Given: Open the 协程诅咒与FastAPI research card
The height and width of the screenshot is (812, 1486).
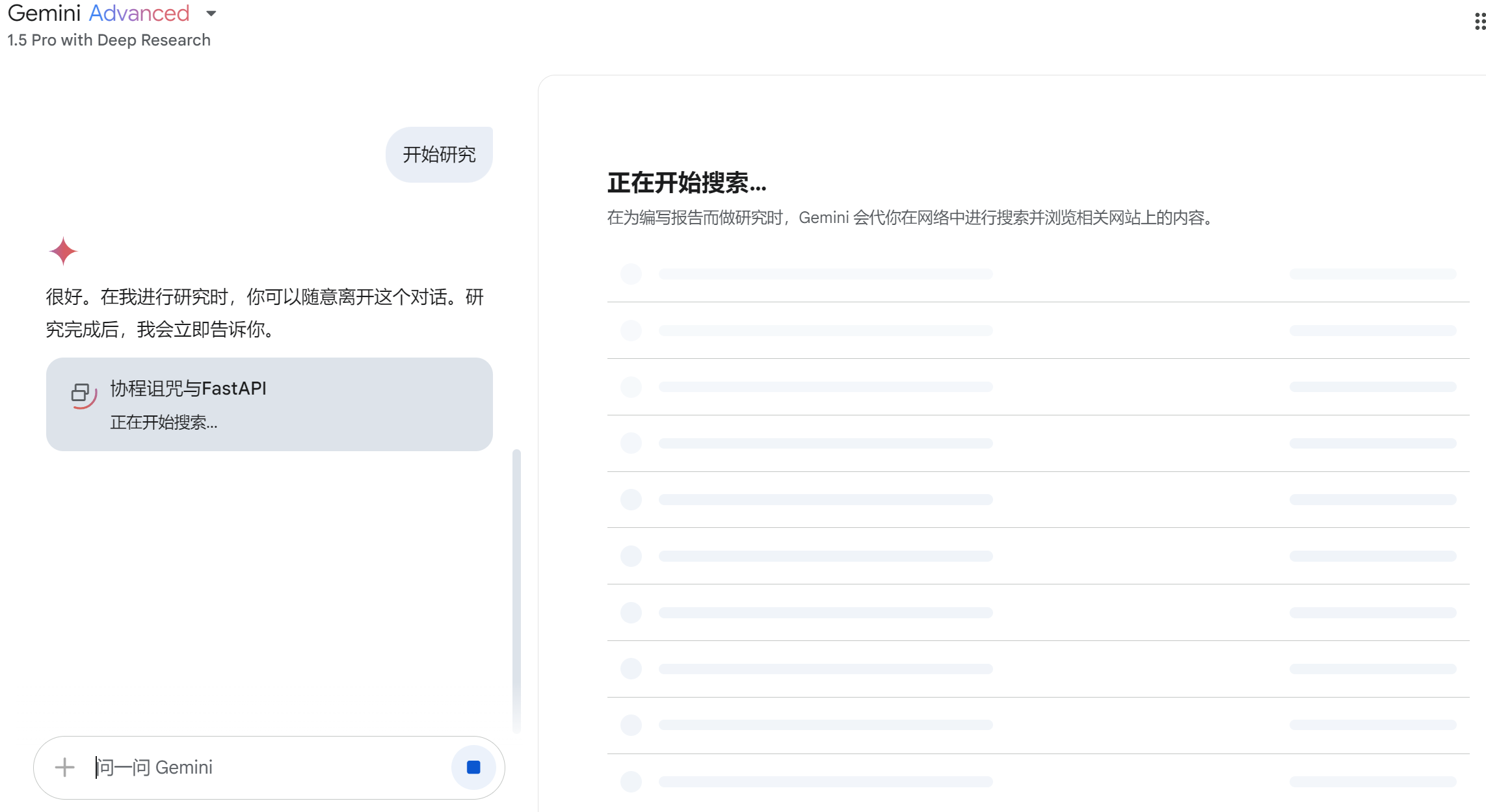Looking at the screenshot, I should click(269, 404).
